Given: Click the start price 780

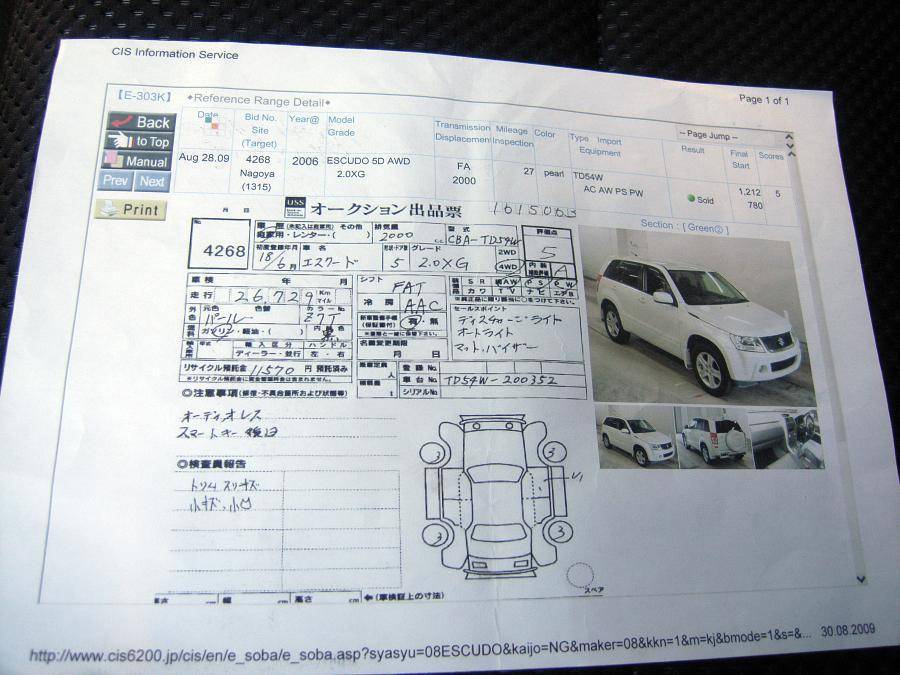Looking at the screenshot, I should click(x=755, y=205).
